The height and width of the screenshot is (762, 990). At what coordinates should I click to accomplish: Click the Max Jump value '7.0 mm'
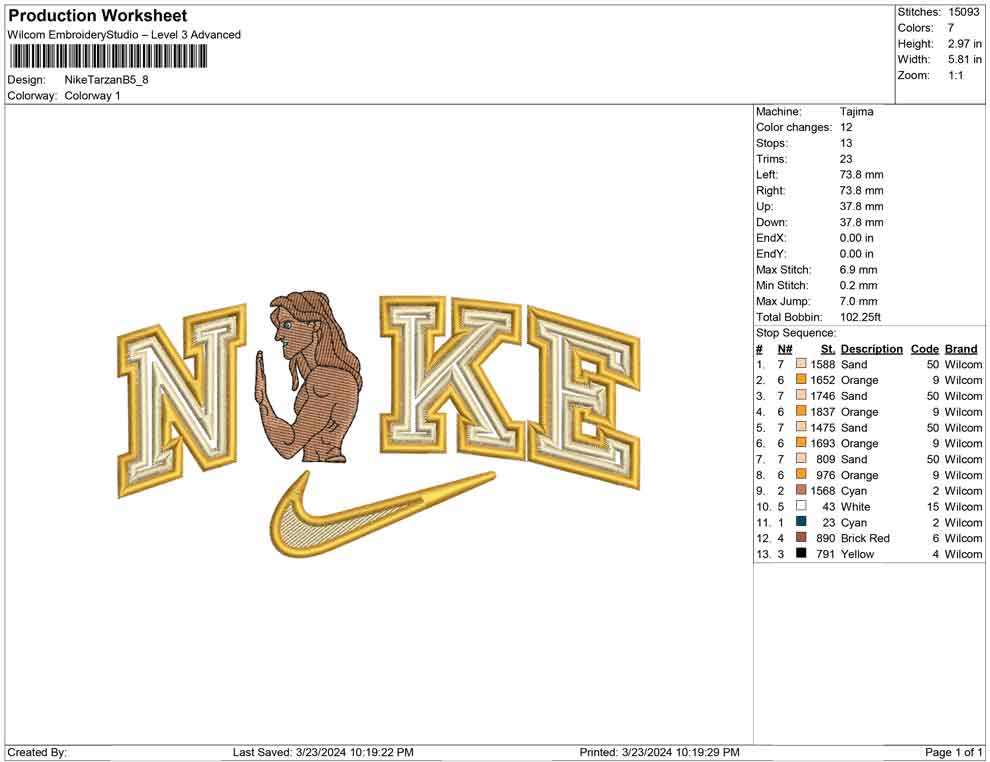pyautogui.click(x=859, y=301)
